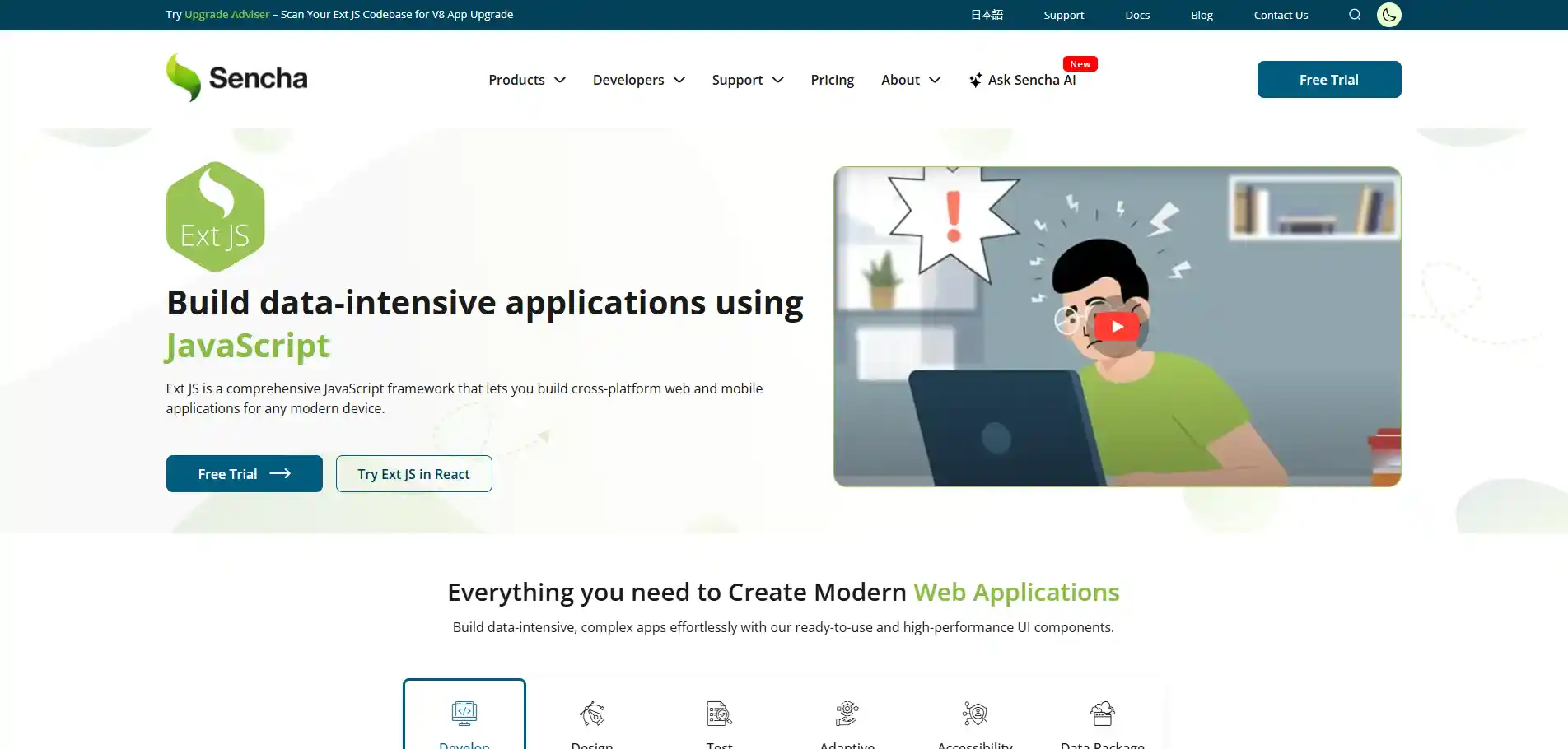Viewport: 1568px width, 749px height.
Task: Click the Ext JS hexagon logo
Action: (x=216, y=216)
